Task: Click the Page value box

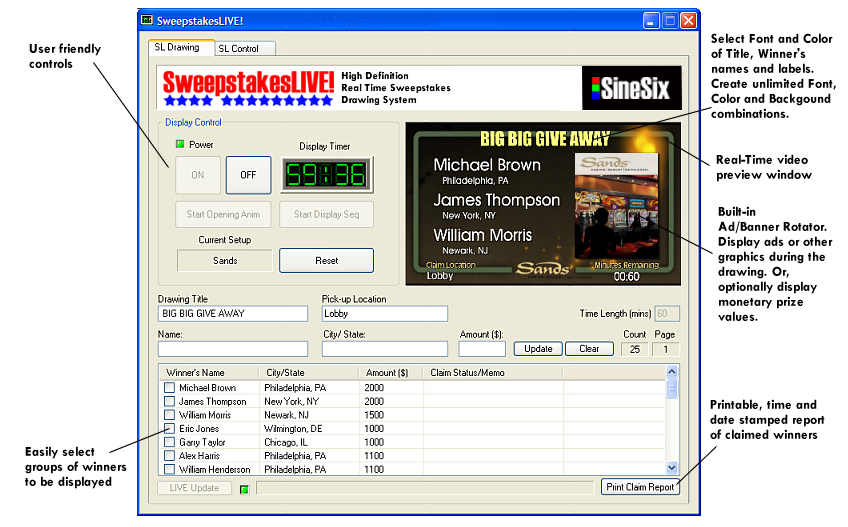Action: [x=665, y=349]
